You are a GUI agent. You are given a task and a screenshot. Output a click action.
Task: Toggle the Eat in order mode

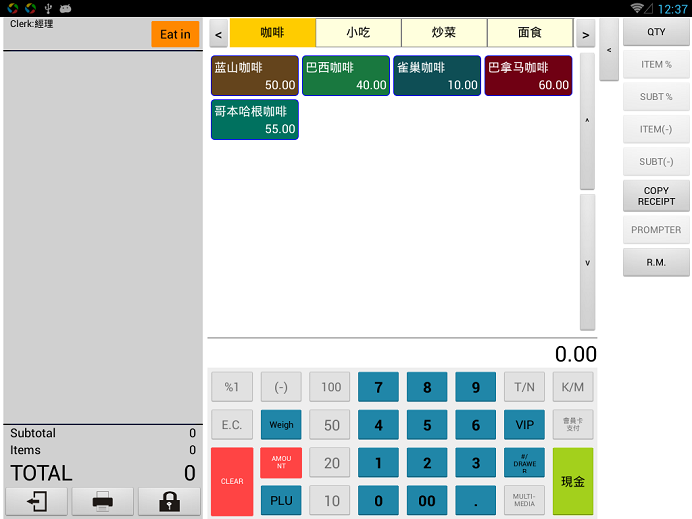175,34
